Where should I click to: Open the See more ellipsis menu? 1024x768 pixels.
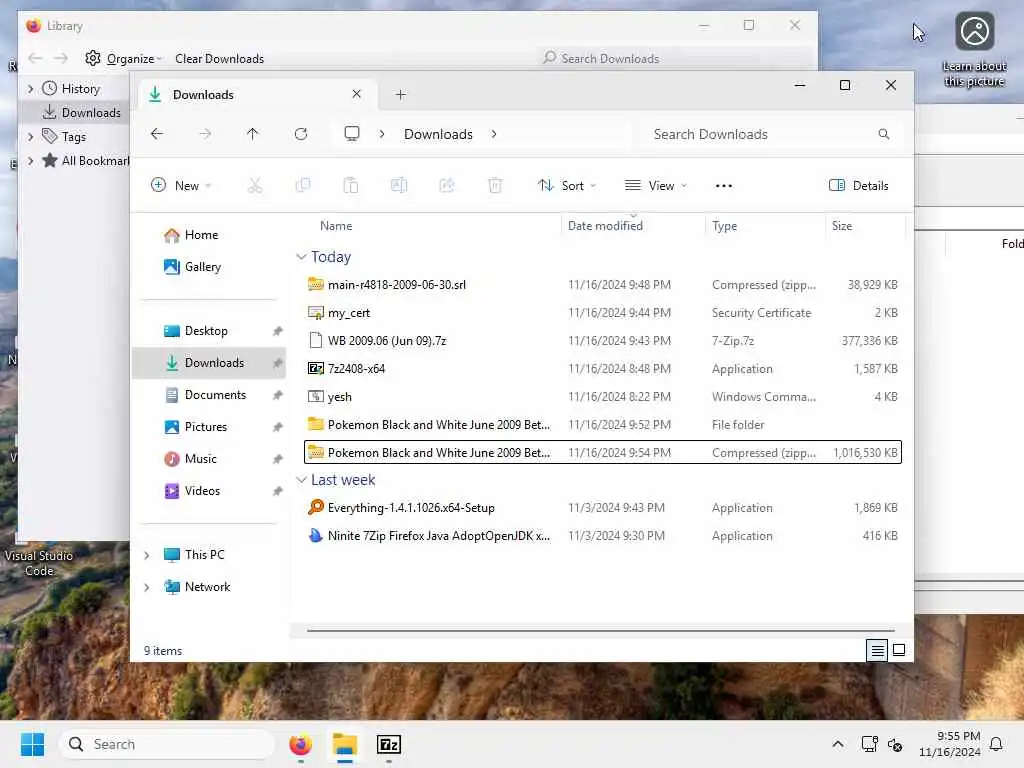point(724,185)
